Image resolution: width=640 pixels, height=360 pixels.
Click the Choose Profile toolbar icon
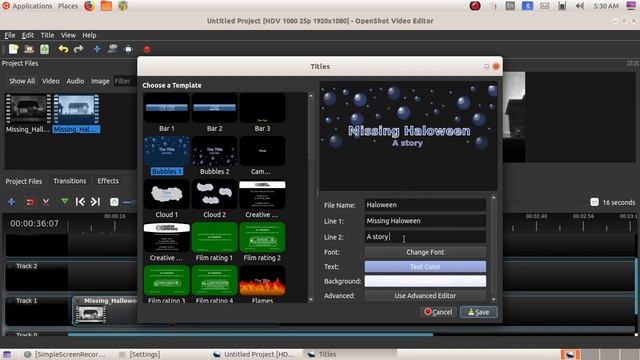(x=113, y=49)
